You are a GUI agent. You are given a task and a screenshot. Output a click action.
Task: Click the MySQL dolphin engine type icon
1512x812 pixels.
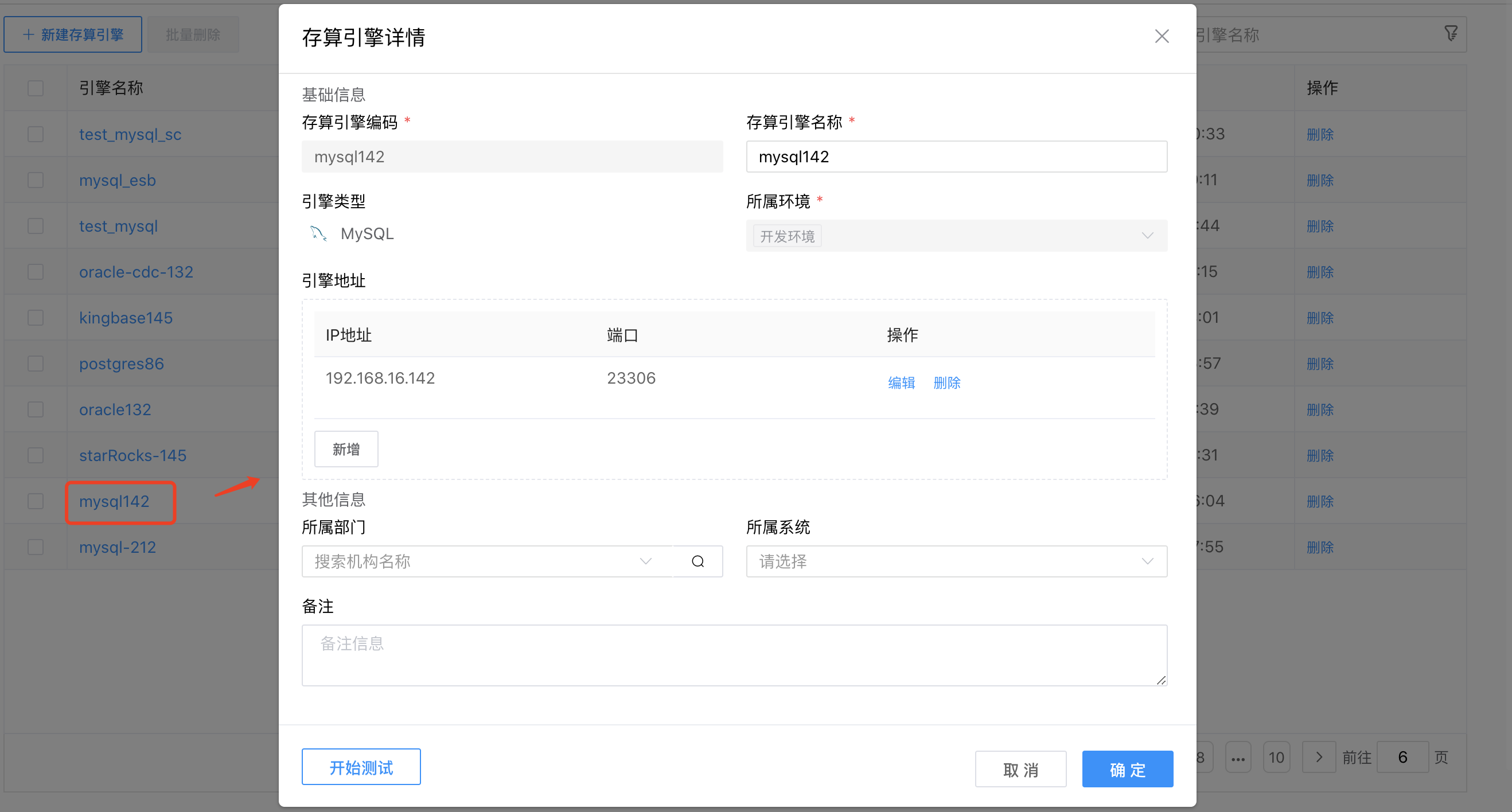[318, 233]
